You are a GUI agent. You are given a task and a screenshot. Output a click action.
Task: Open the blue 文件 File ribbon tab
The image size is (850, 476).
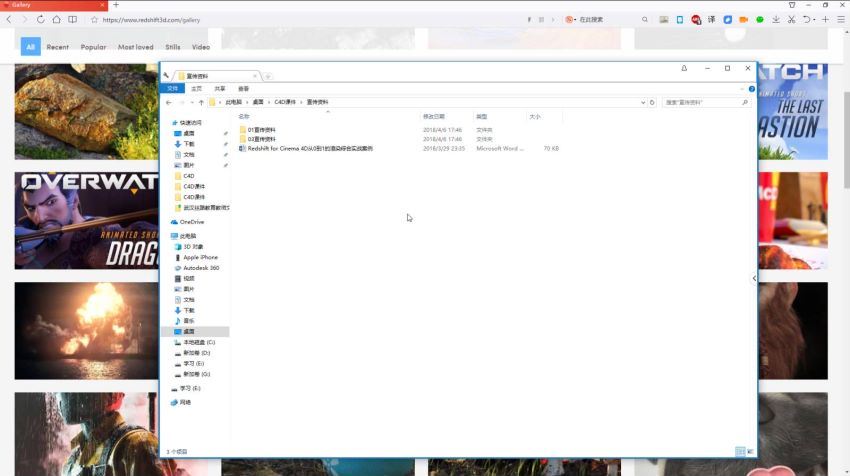pyautogui.click(x=172, y=89)
